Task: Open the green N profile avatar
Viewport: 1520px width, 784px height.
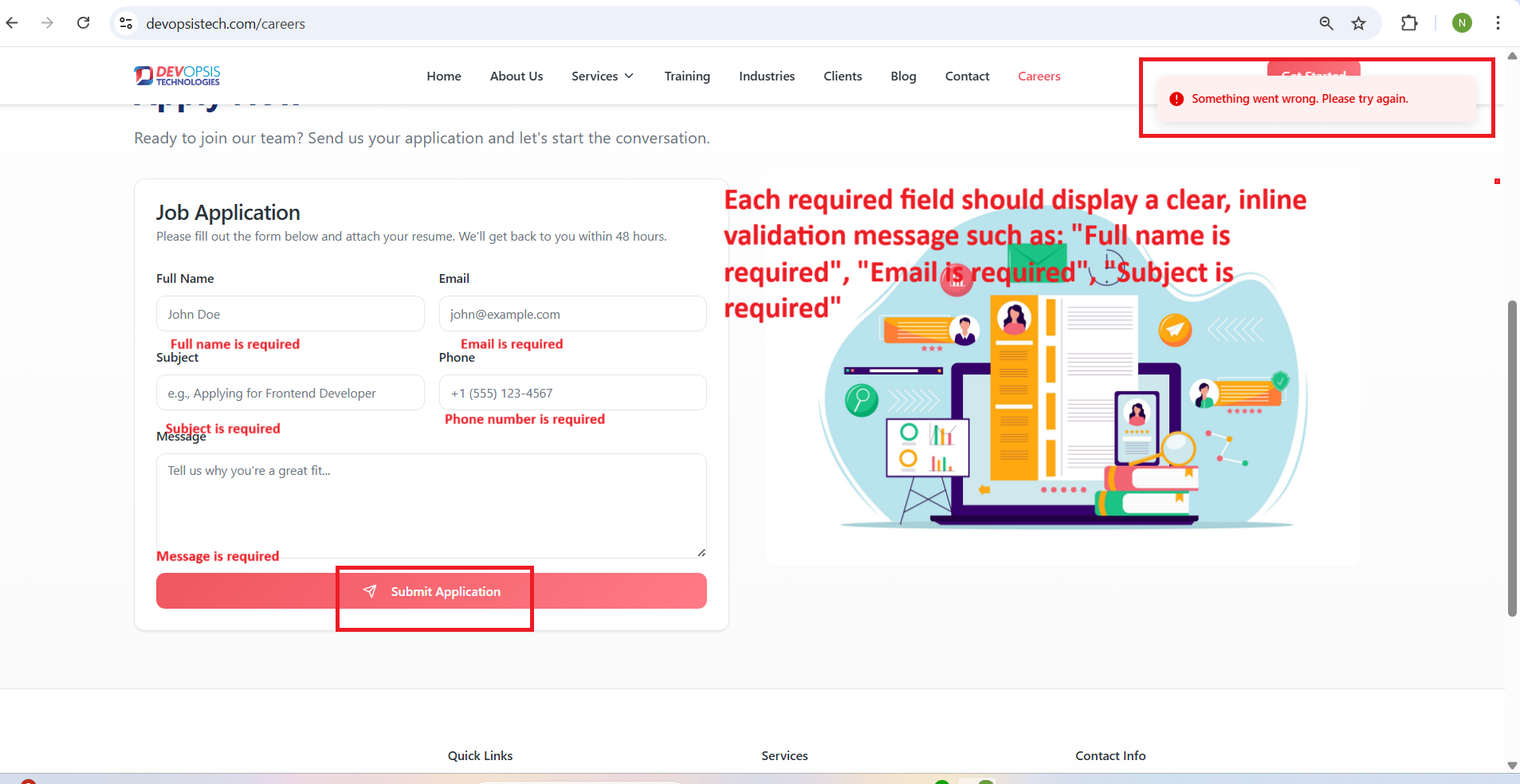Action: coord(1461,23)
